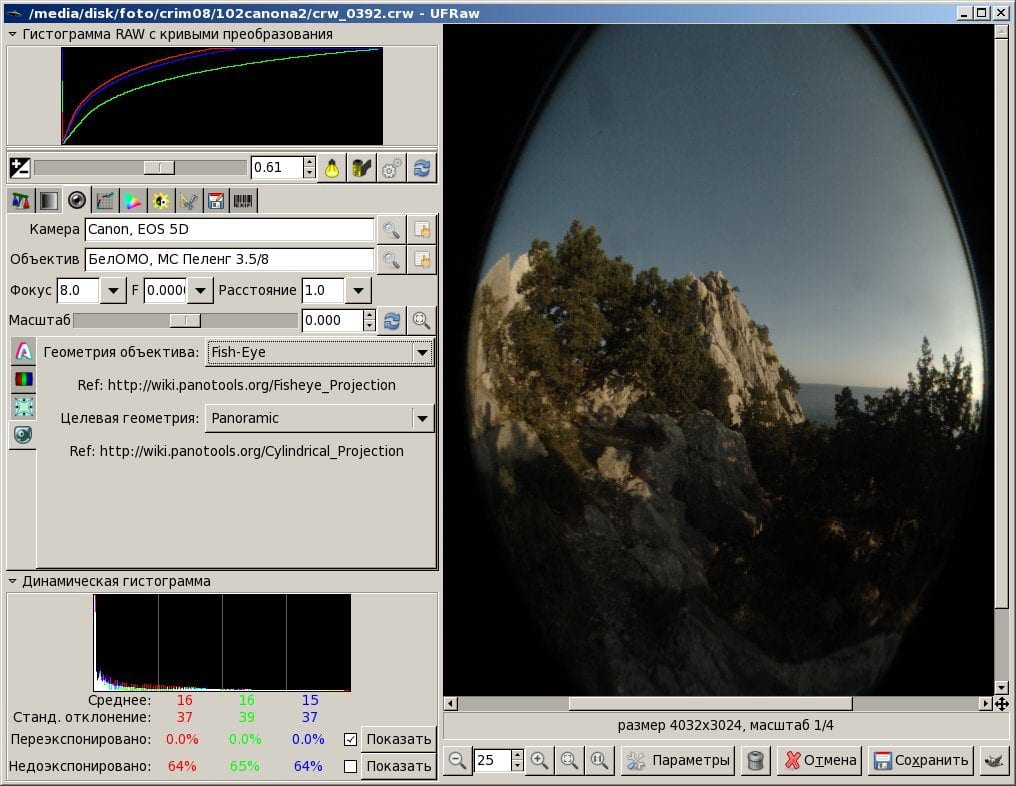Switch to the grayscale tab
Screen dimensions: 1016x786
(49, 201)
